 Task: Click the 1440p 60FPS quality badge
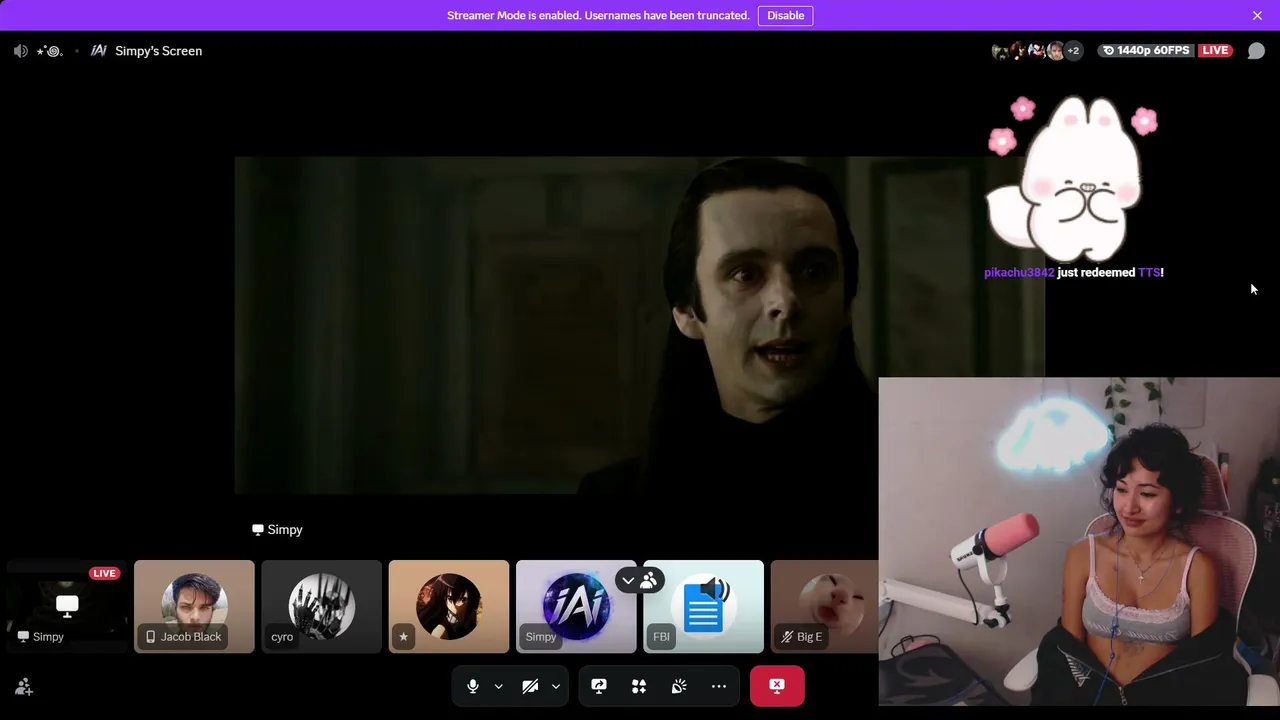click(1146, 51)
